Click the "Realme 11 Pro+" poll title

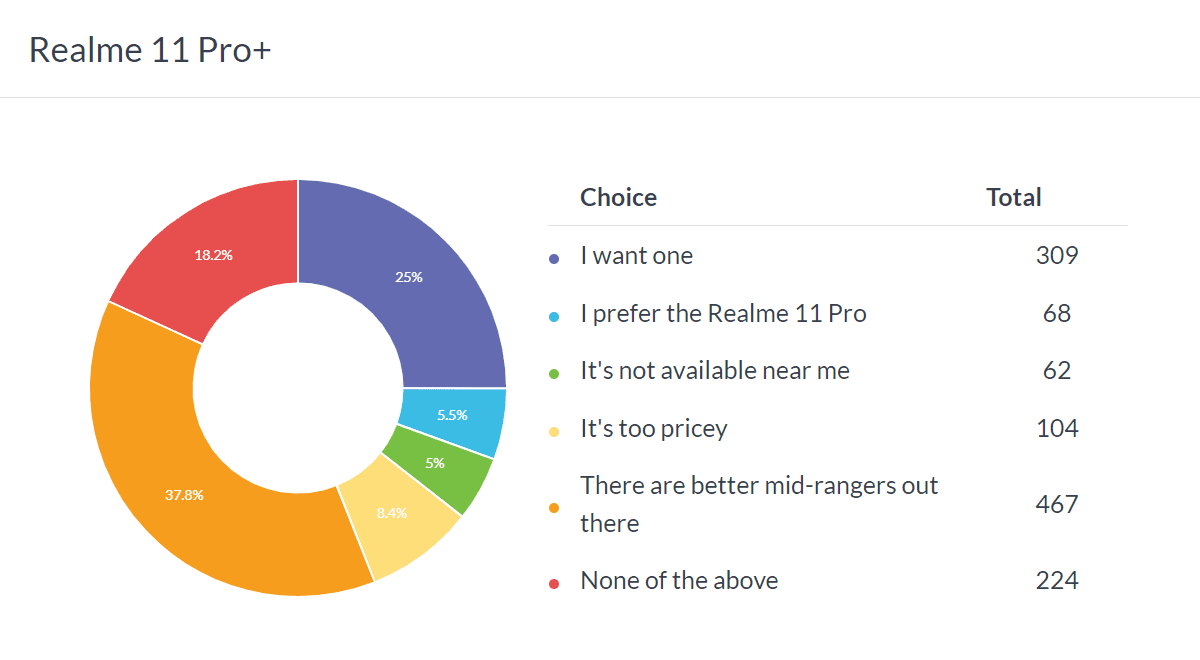click(x=150, y=50)
